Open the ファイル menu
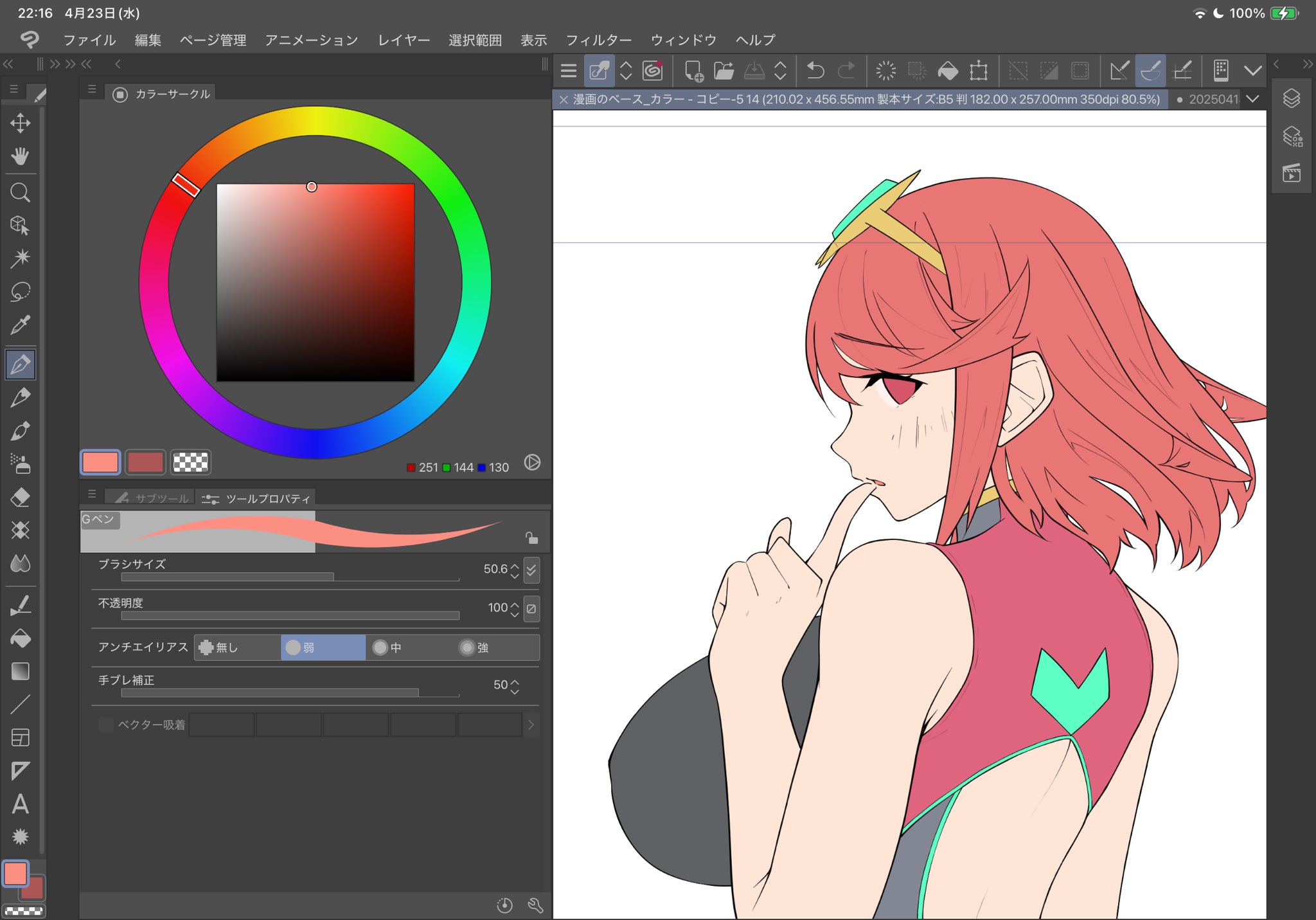This screenshot has height=920, width=1316. tap(89, 40)
